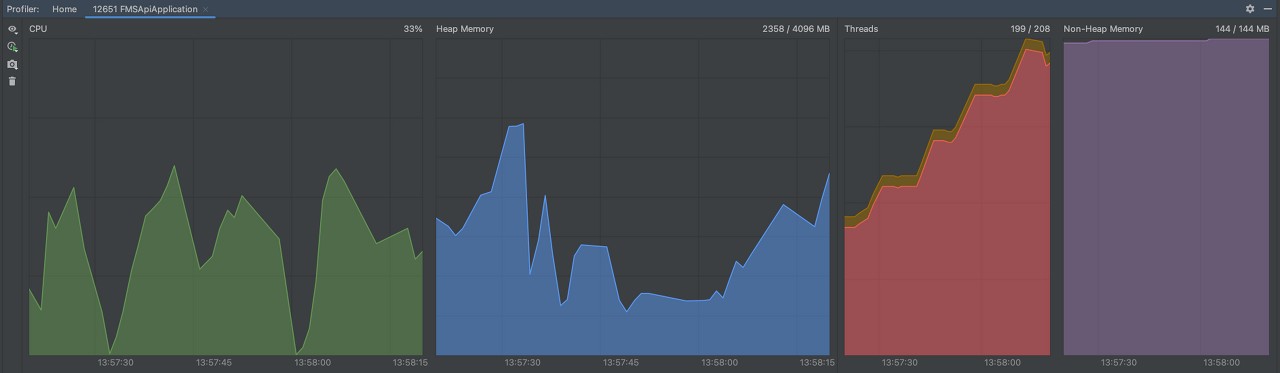
Task: Click the 33% CPU usage value
Action: point(413,29)
